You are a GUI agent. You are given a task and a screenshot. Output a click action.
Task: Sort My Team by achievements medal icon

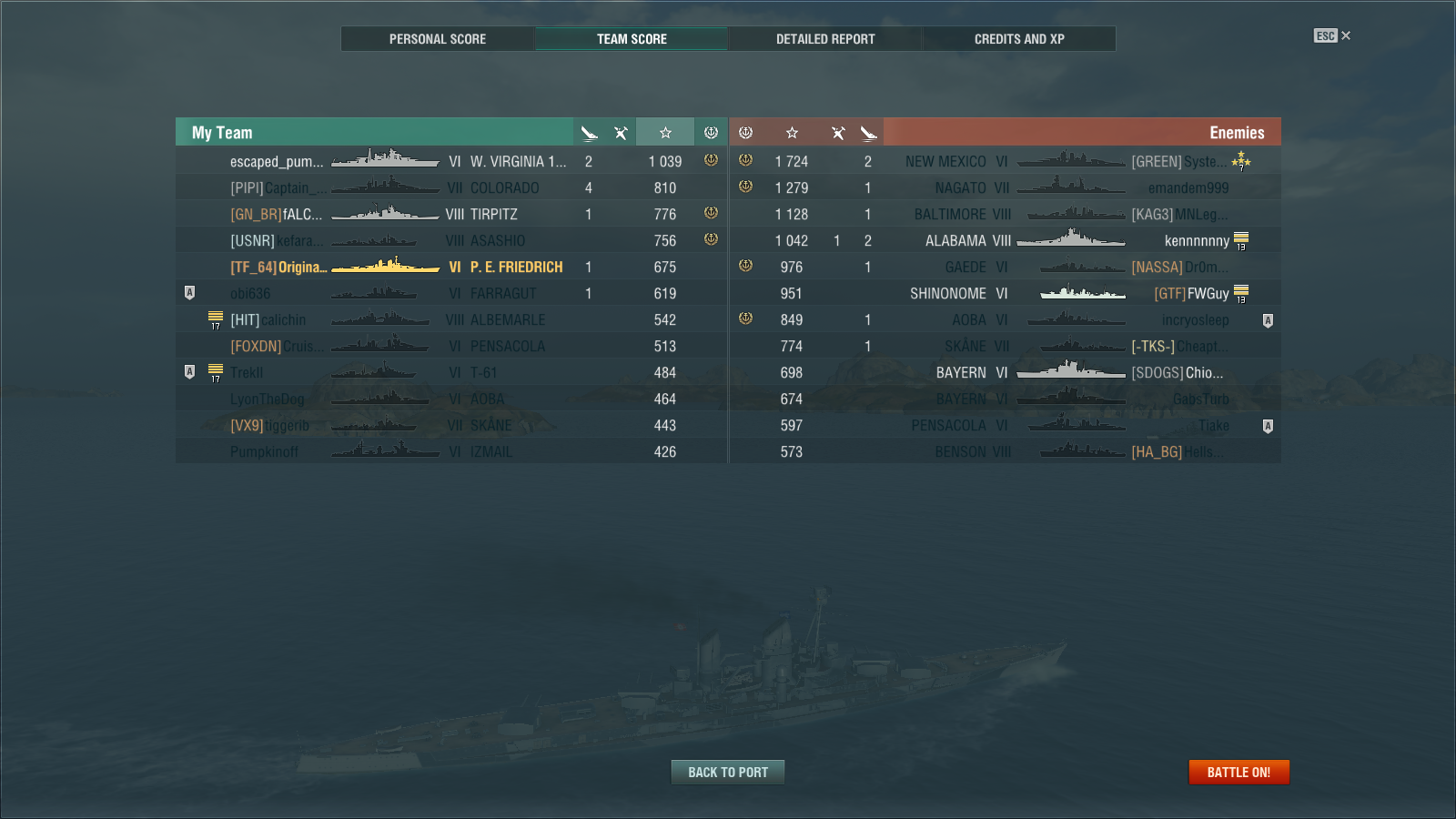(x=711, y=133)
